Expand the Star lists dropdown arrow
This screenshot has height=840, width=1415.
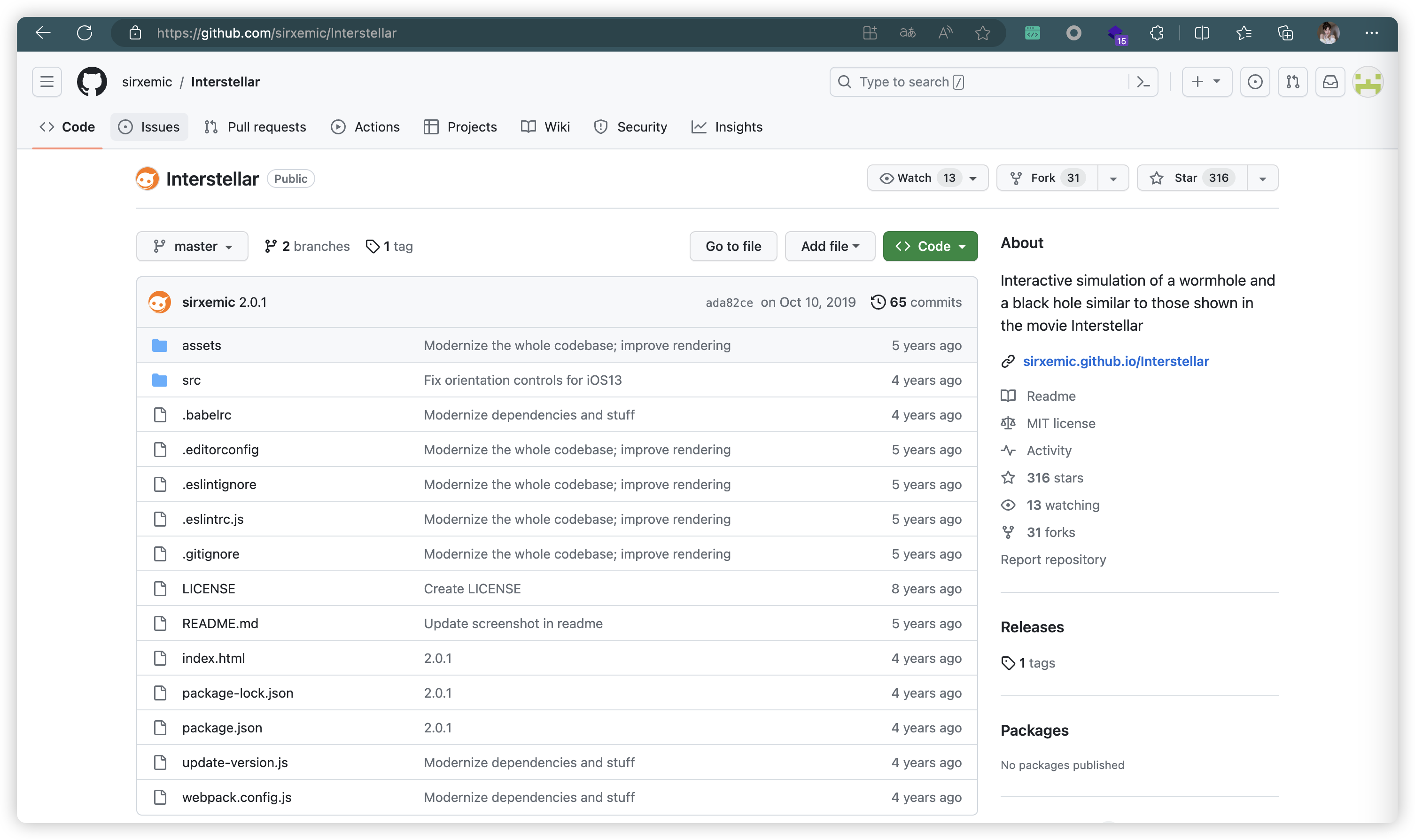[1262, 179]
